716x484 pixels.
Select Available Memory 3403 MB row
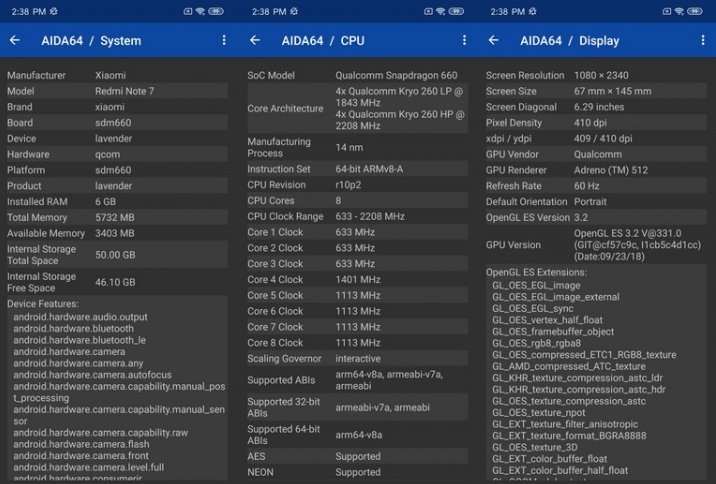(116, 233)
